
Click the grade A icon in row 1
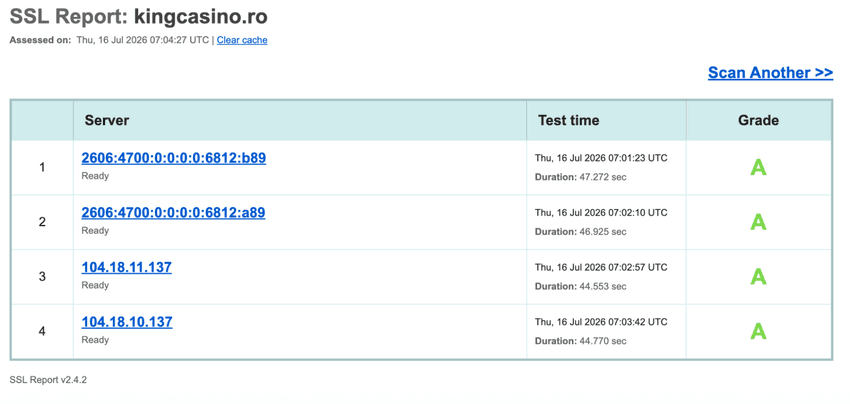click(758, 168)
